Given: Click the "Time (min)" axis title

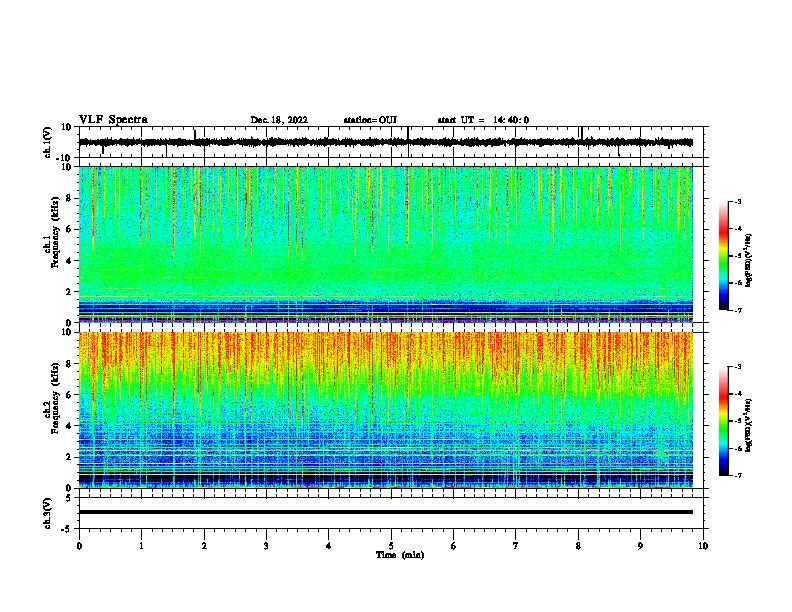Looking at the screenshot, I should [x=400, y=555].
